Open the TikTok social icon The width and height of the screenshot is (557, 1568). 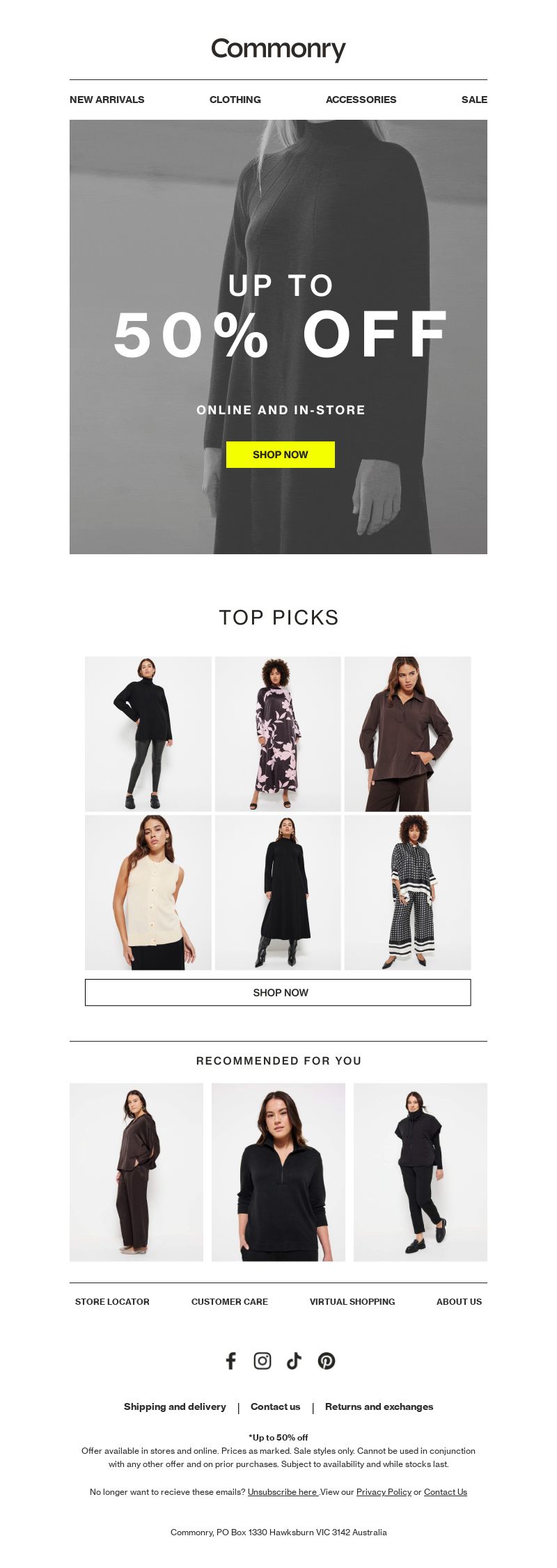295,1361
